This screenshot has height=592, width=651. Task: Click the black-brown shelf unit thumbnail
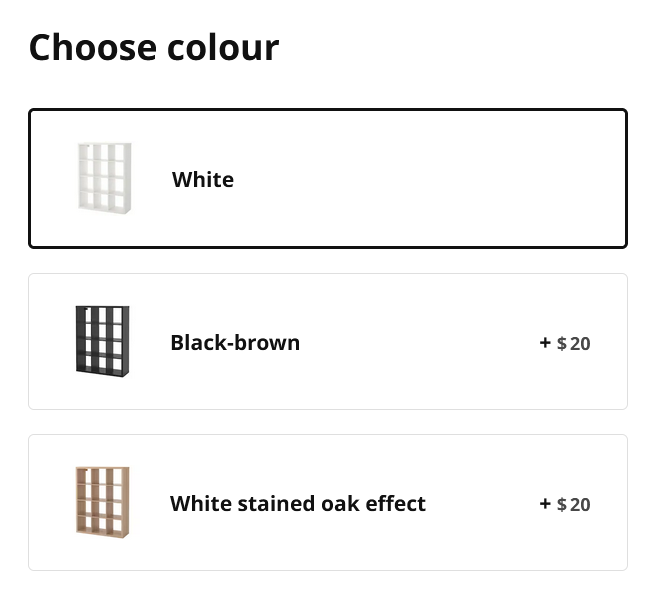click(102, 340)
